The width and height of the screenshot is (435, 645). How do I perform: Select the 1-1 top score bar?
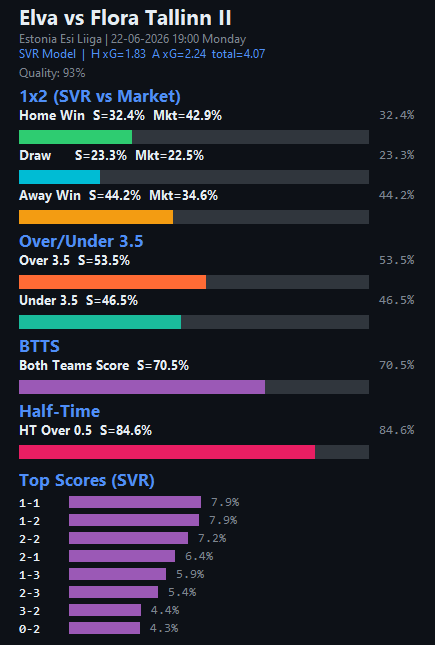coord(135,502)
